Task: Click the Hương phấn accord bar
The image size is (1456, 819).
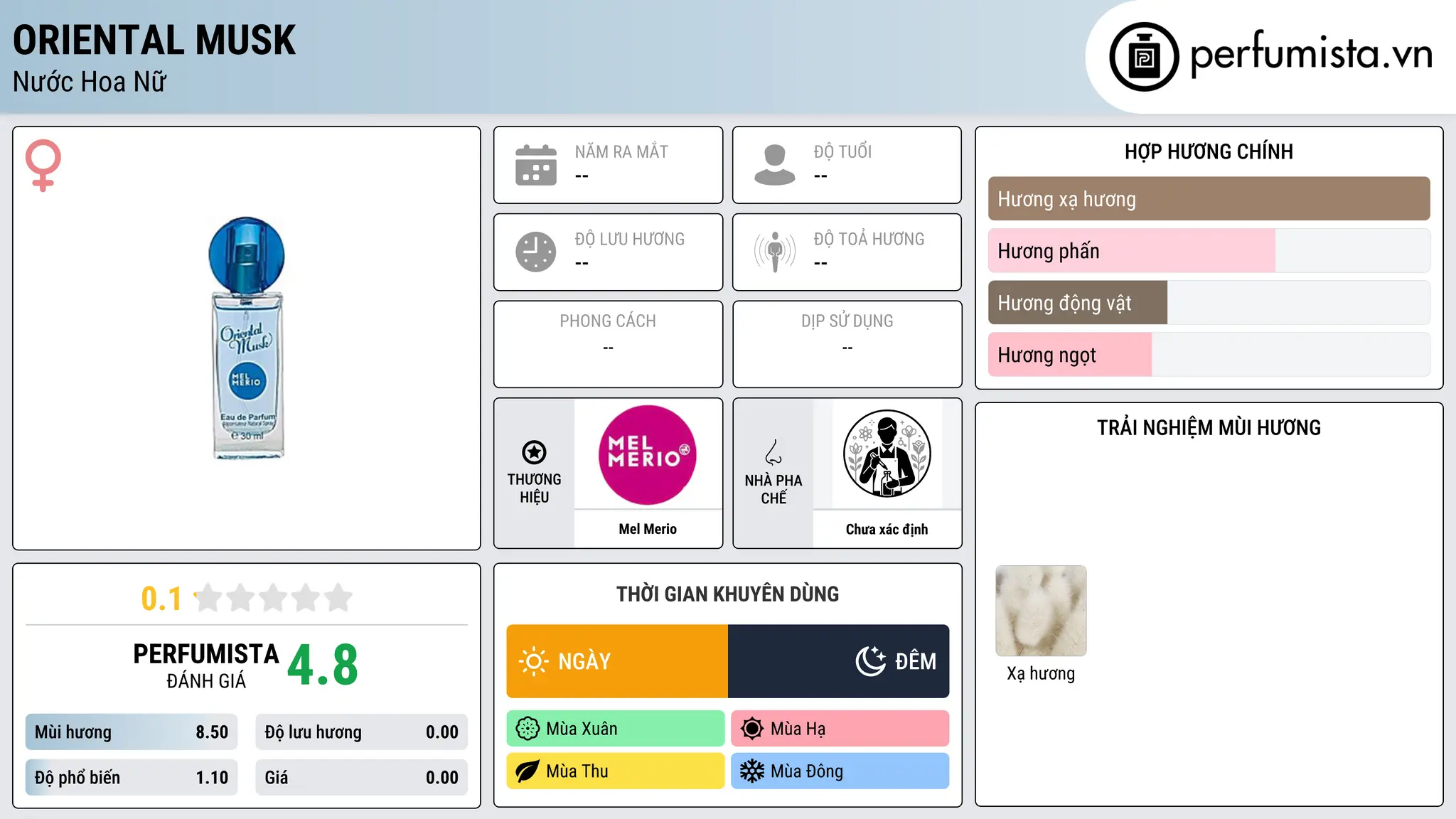Action: (x=1209, y=251)
